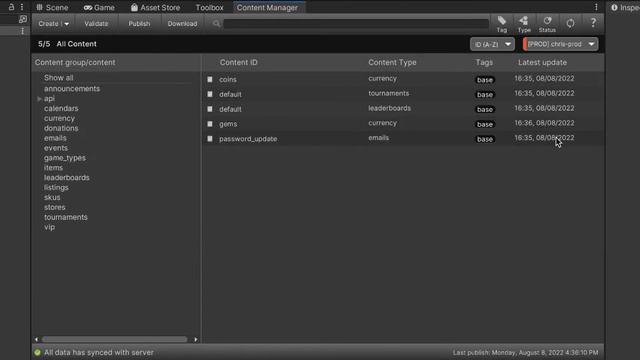The width and height of the screenshot is (640, 360).
Task: Click the Last publish status text
Action: pyautogui.click(x=525, y=352)
